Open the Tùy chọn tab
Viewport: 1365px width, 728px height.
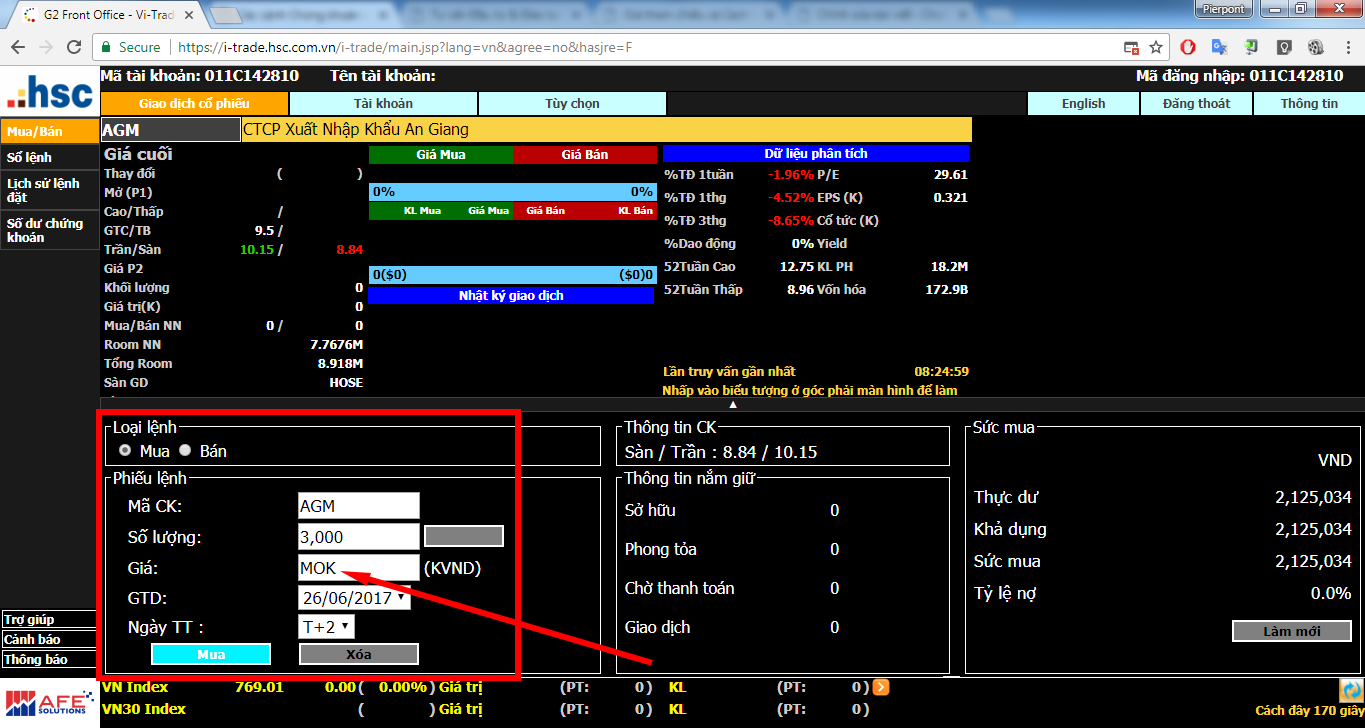point(572,103)
